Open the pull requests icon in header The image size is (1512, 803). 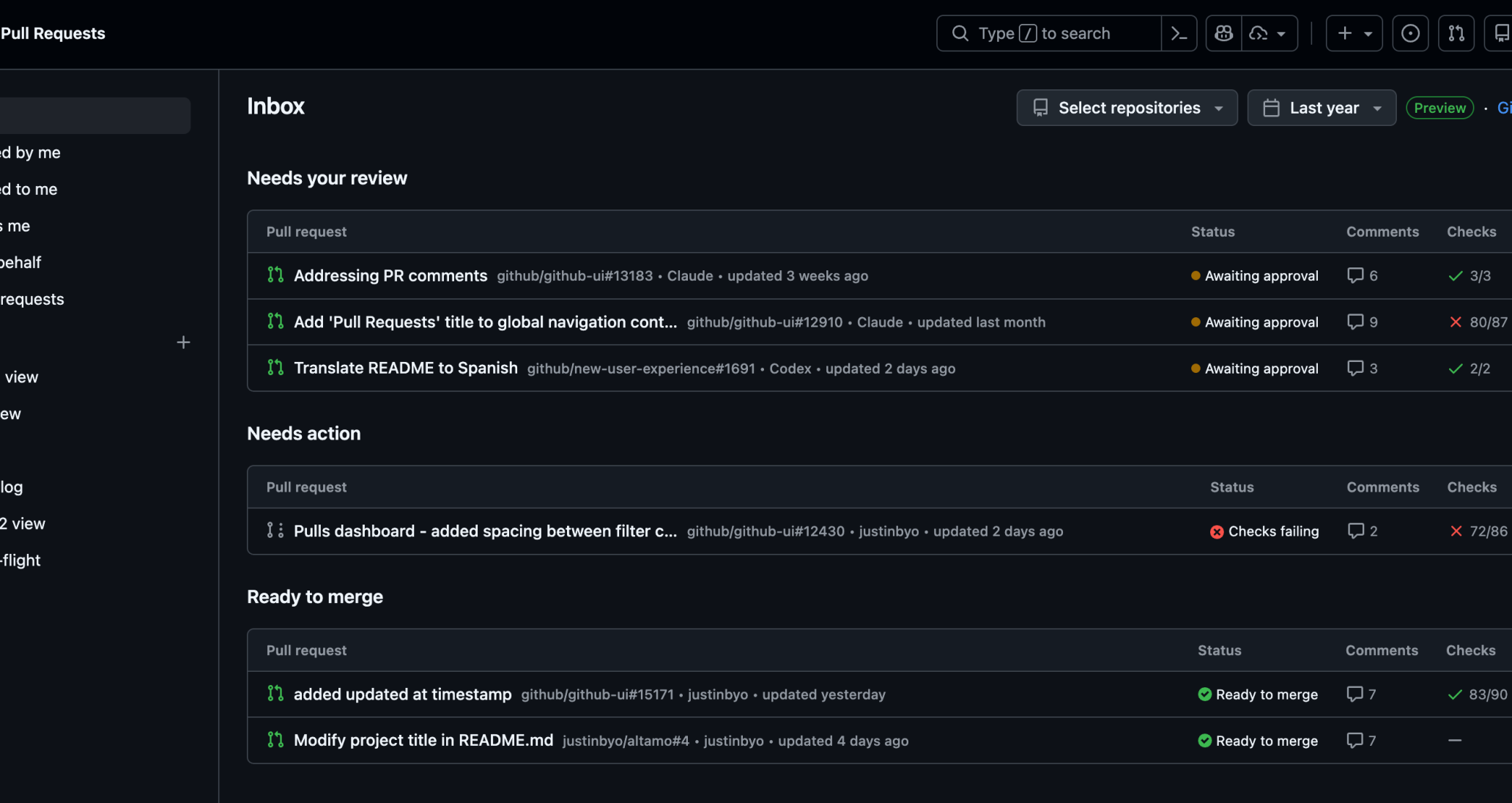click(x=1456, y=34)
